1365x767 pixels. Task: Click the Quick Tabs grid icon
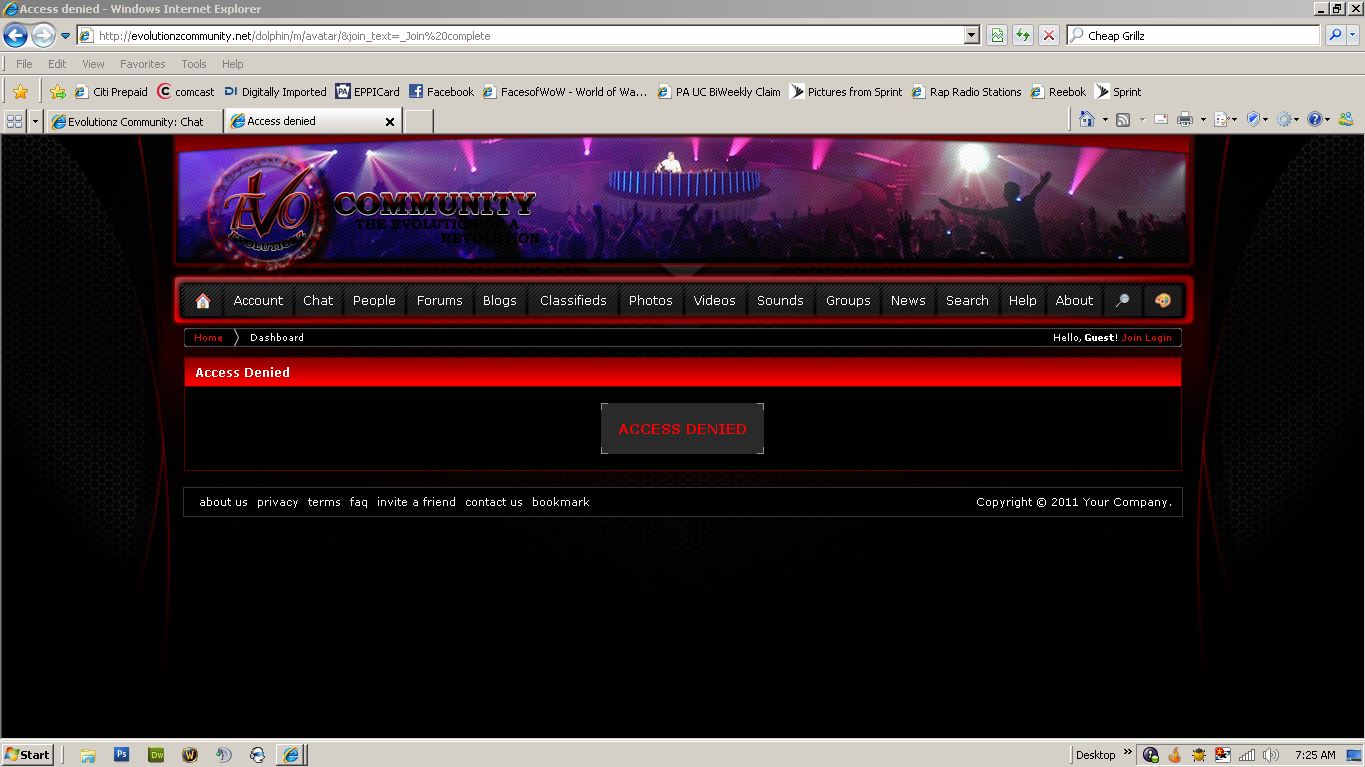(14, 121)
